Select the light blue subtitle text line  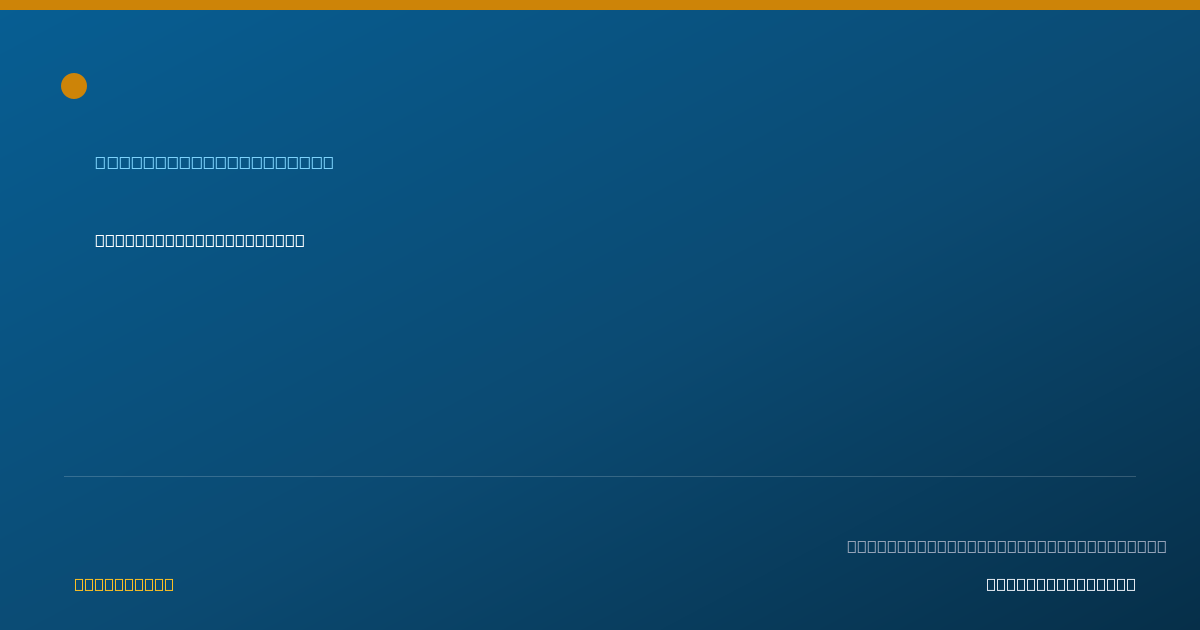(214, 162)
